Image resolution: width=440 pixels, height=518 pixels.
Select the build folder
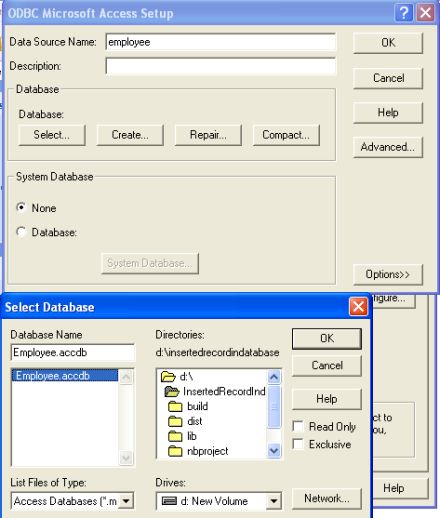click(x=189, y=406)
